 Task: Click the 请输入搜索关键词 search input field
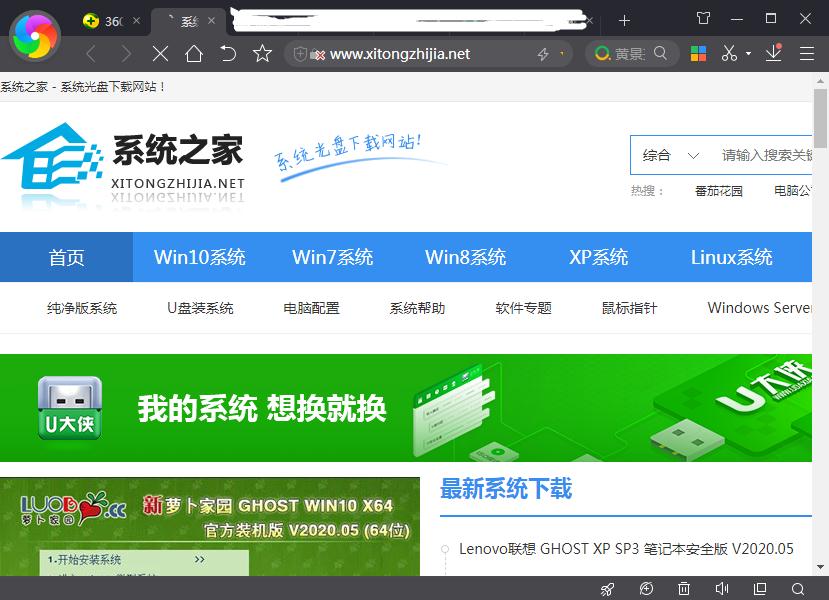[x=765, y=155]
